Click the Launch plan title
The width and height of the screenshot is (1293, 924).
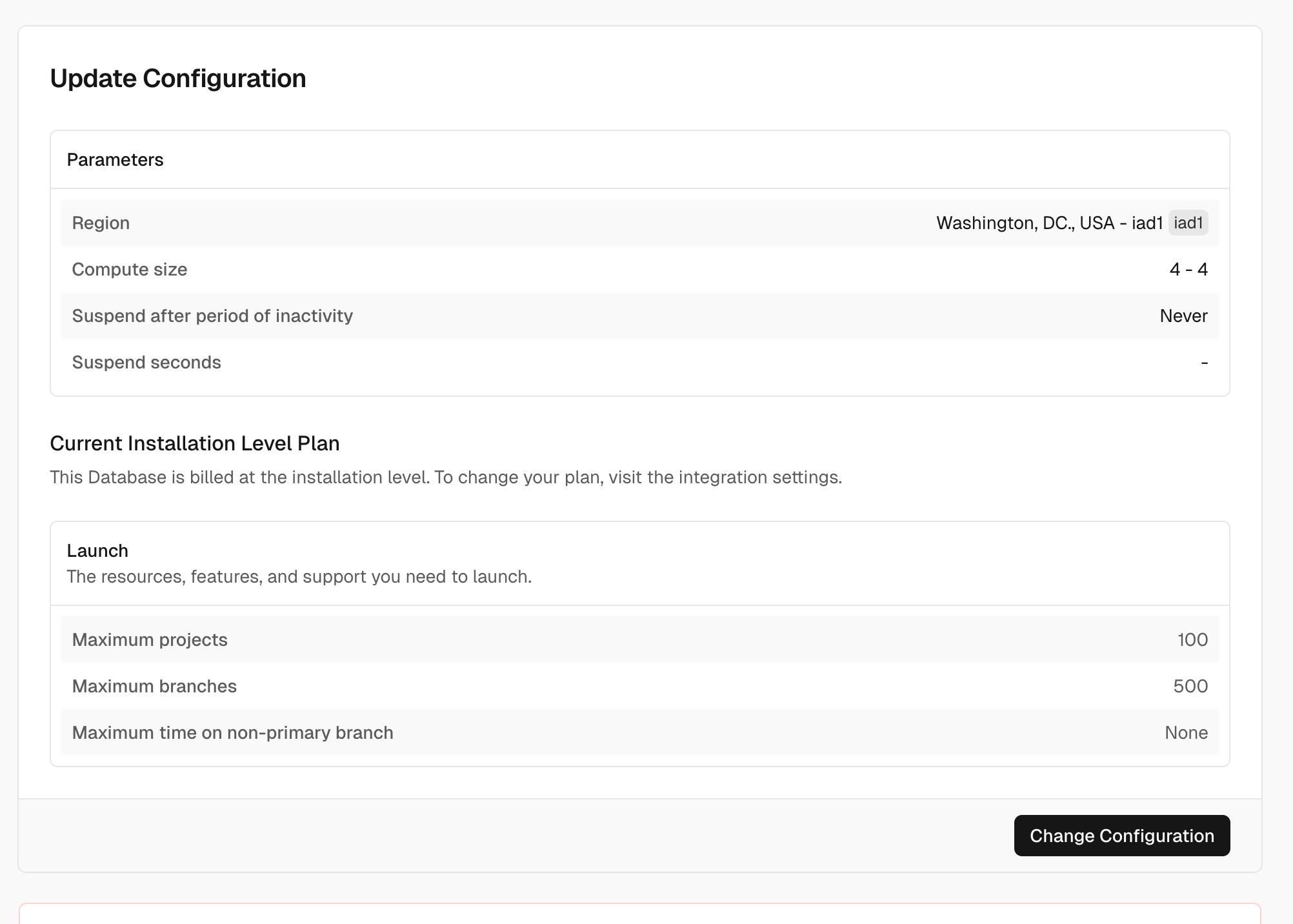click(97, 550)
